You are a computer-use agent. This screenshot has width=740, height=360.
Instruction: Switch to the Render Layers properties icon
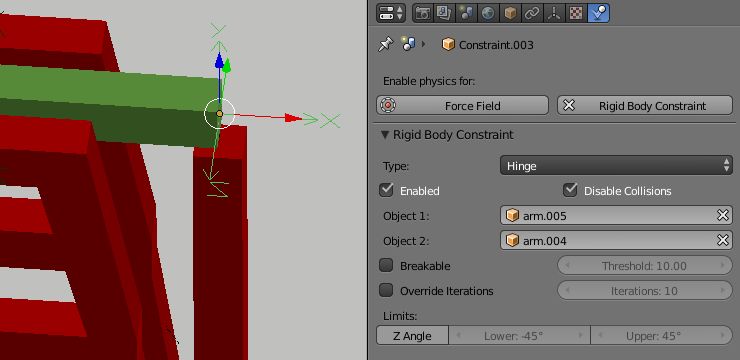(x=444, y=13)
